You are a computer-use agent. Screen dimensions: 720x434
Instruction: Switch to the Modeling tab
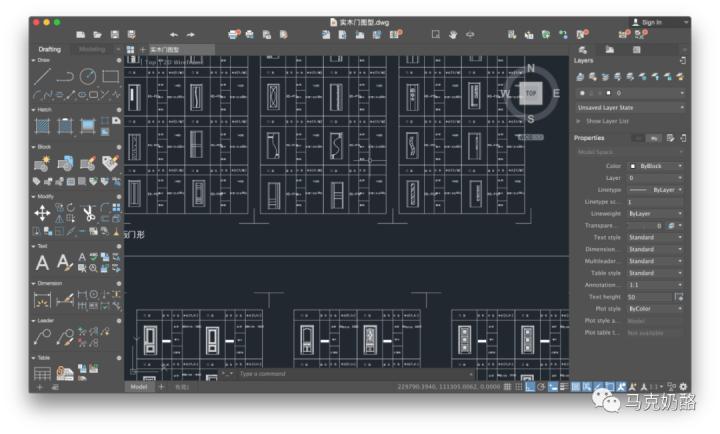click(x=92, y=49)
